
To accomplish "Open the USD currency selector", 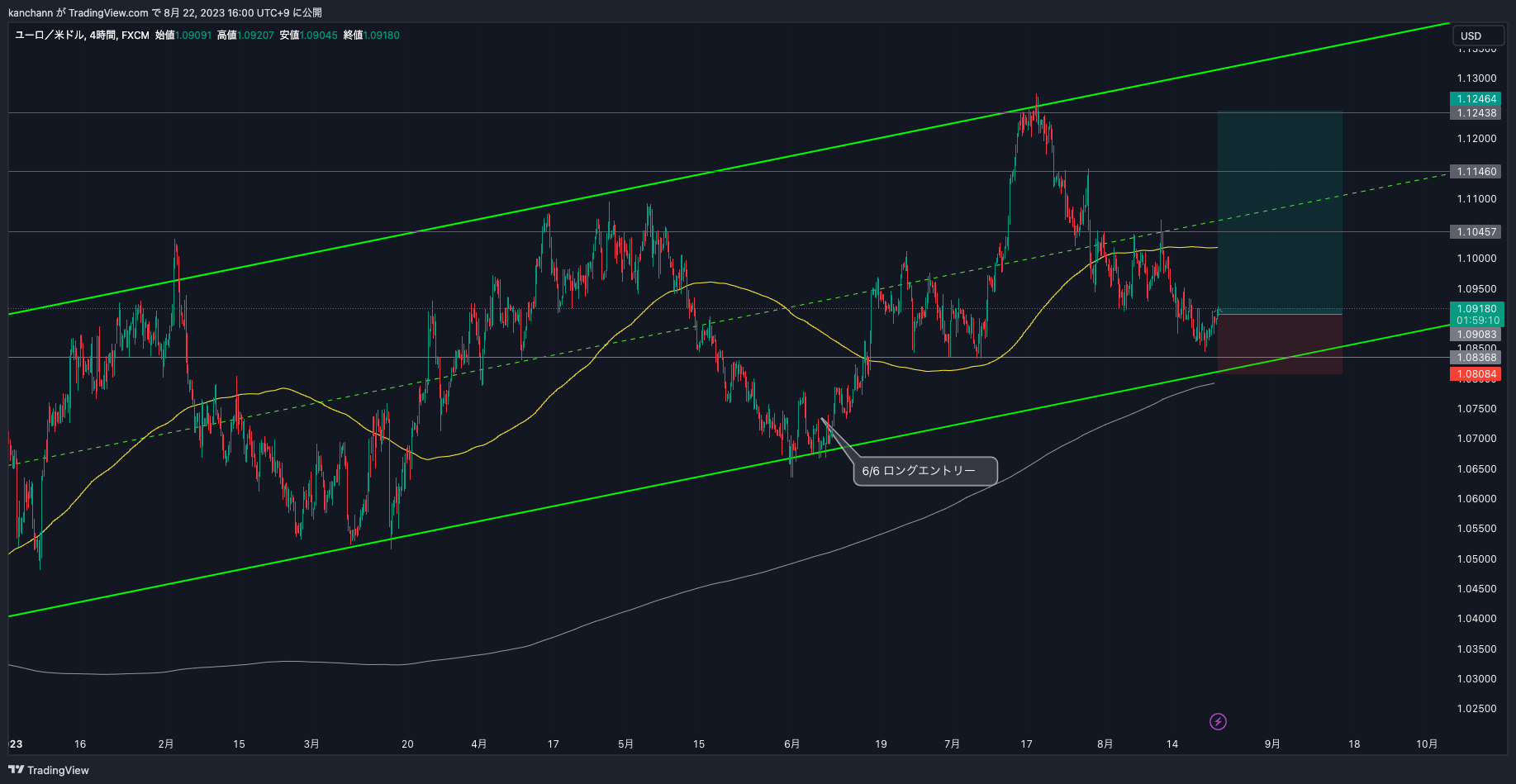I will coord(1478,36).
